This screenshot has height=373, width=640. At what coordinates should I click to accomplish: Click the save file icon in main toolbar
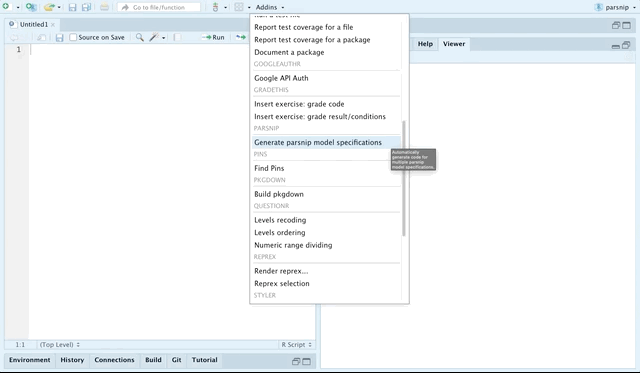click(72, 7)
